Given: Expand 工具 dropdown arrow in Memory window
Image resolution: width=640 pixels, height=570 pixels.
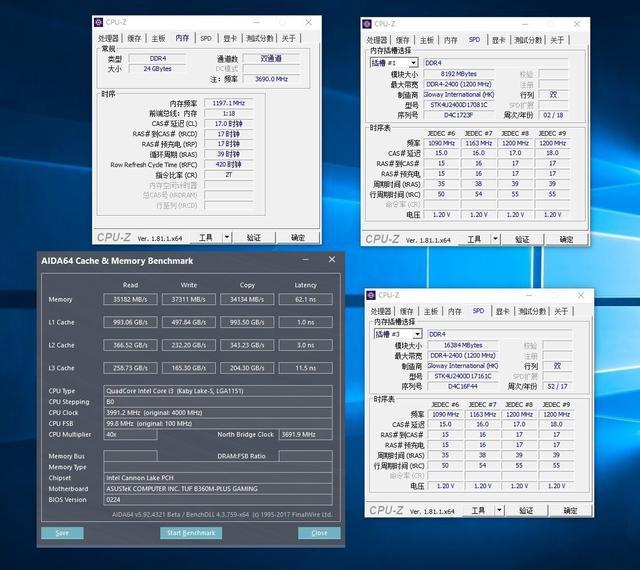Looking at the screenshot, I should point(227,237).
